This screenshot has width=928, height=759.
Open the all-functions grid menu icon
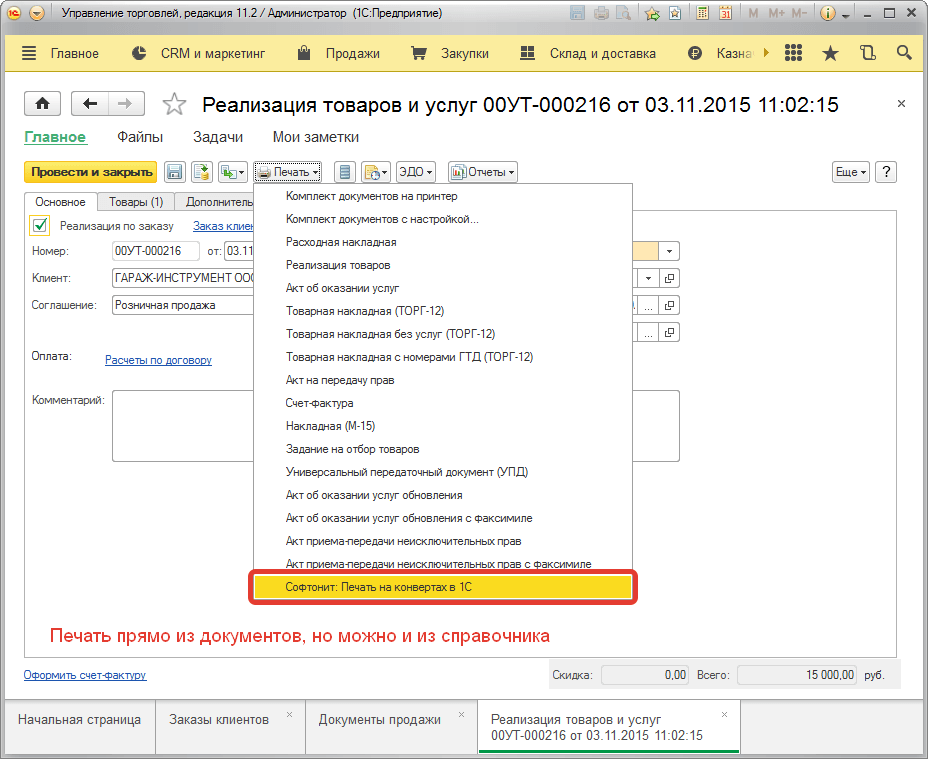[x=793, y=53]
